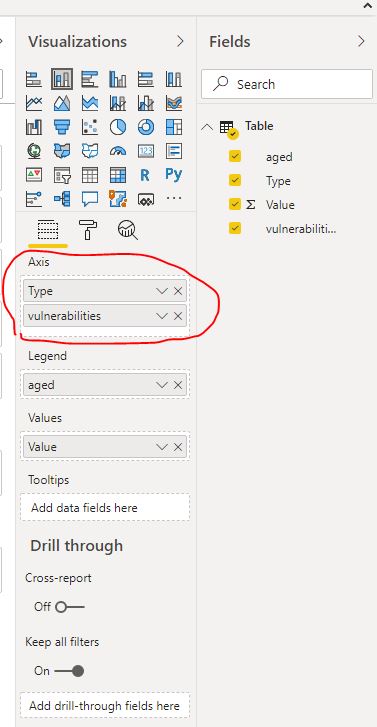Click the Tooltips 'Add data fields here' well

click(x=105, y=508)
